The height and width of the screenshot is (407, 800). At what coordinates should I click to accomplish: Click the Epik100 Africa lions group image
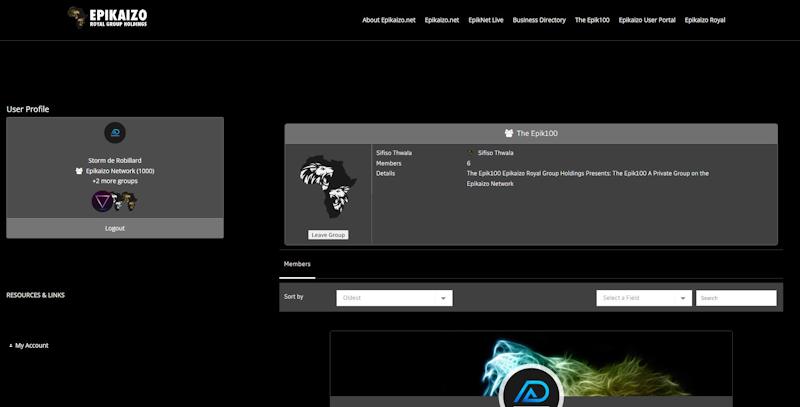328,187
